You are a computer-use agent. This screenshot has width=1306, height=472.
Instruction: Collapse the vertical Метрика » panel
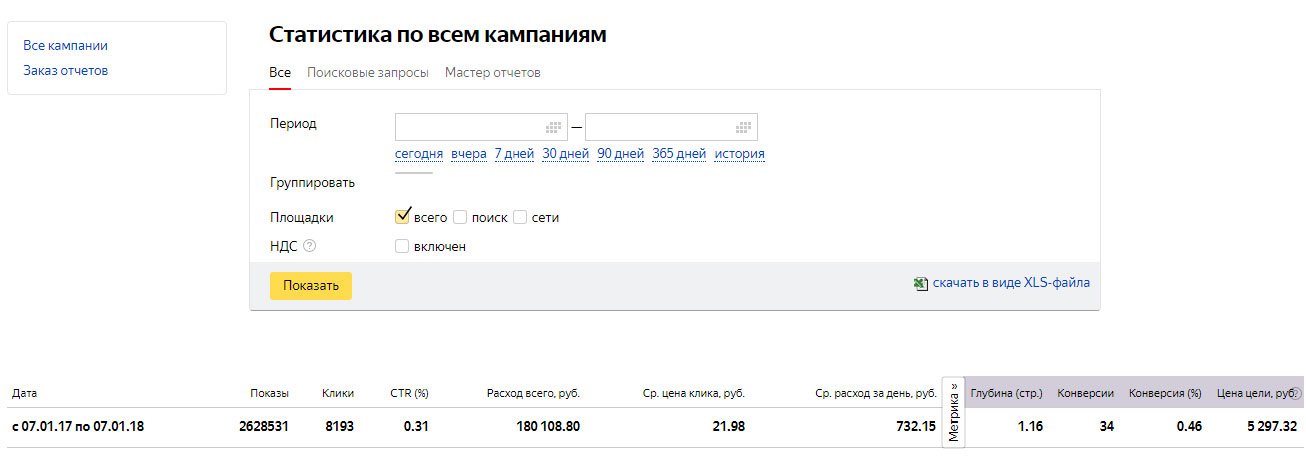tap(953, 412)
